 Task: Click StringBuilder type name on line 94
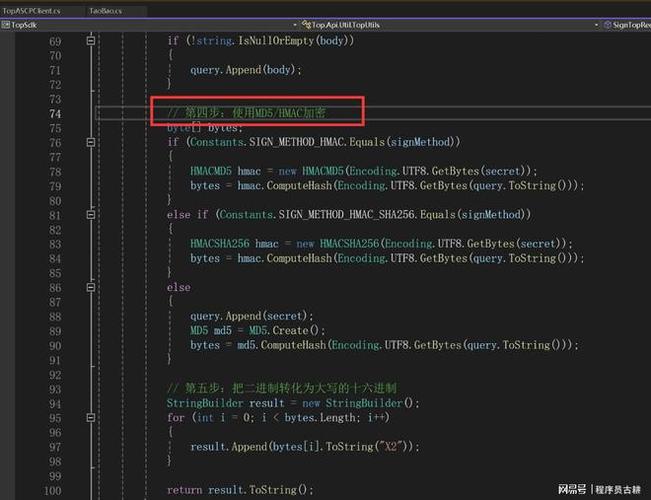[203, 403]
